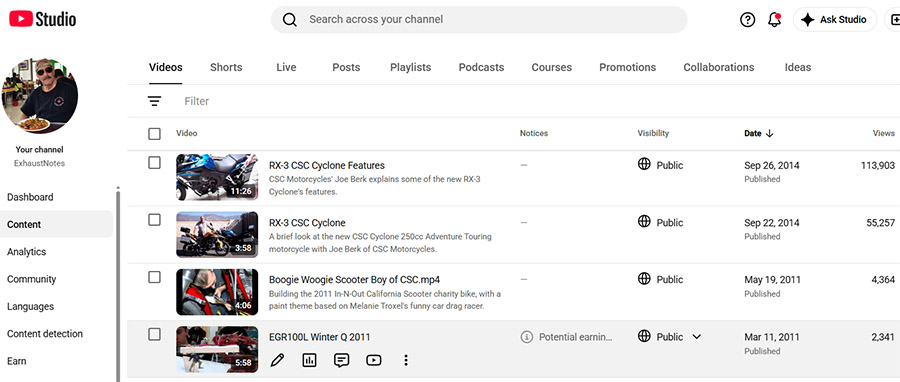Click the ExhaustNotes channel name

point(40,163)
